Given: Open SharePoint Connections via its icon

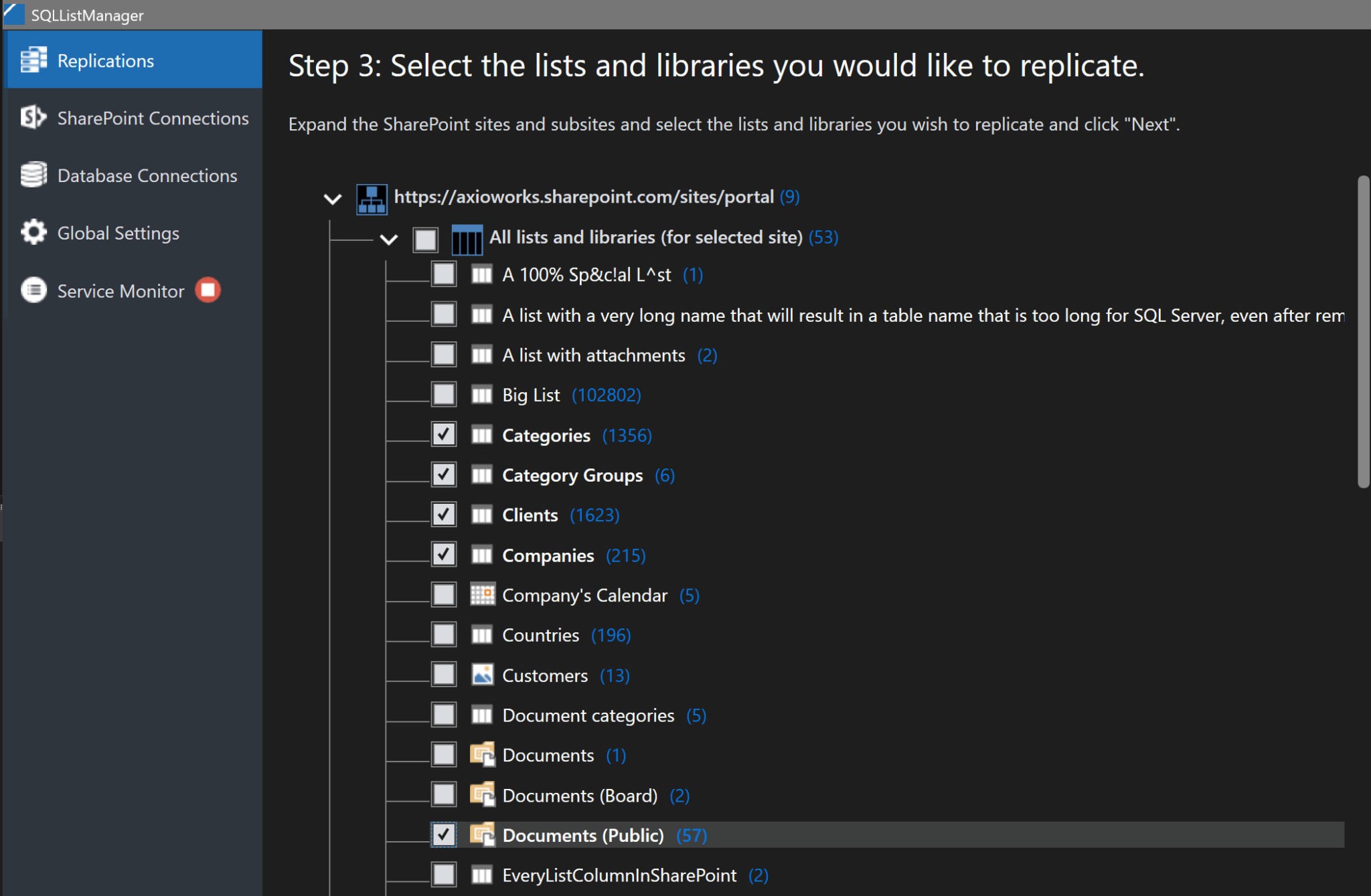Looking at the screenshot, I should 33,118.
